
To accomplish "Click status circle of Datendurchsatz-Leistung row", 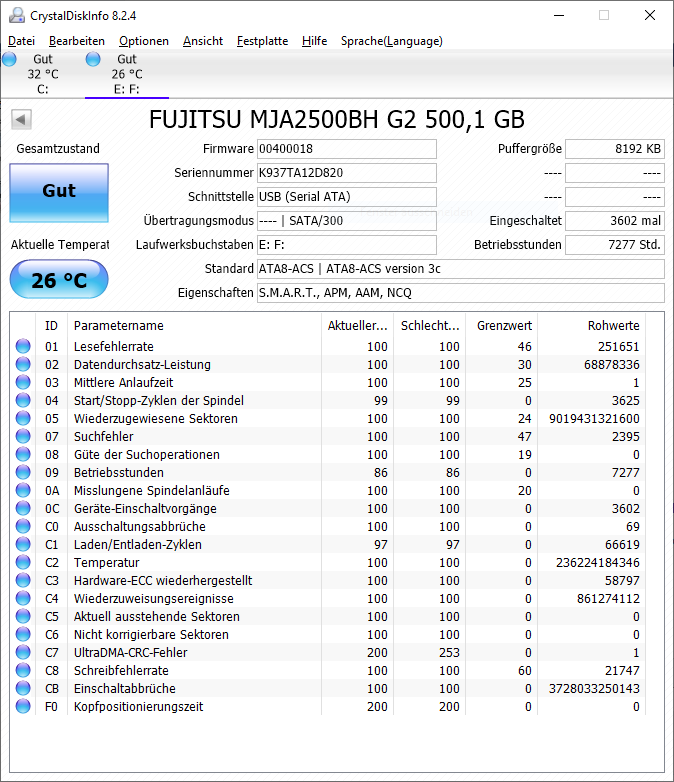I will point(23,364).
